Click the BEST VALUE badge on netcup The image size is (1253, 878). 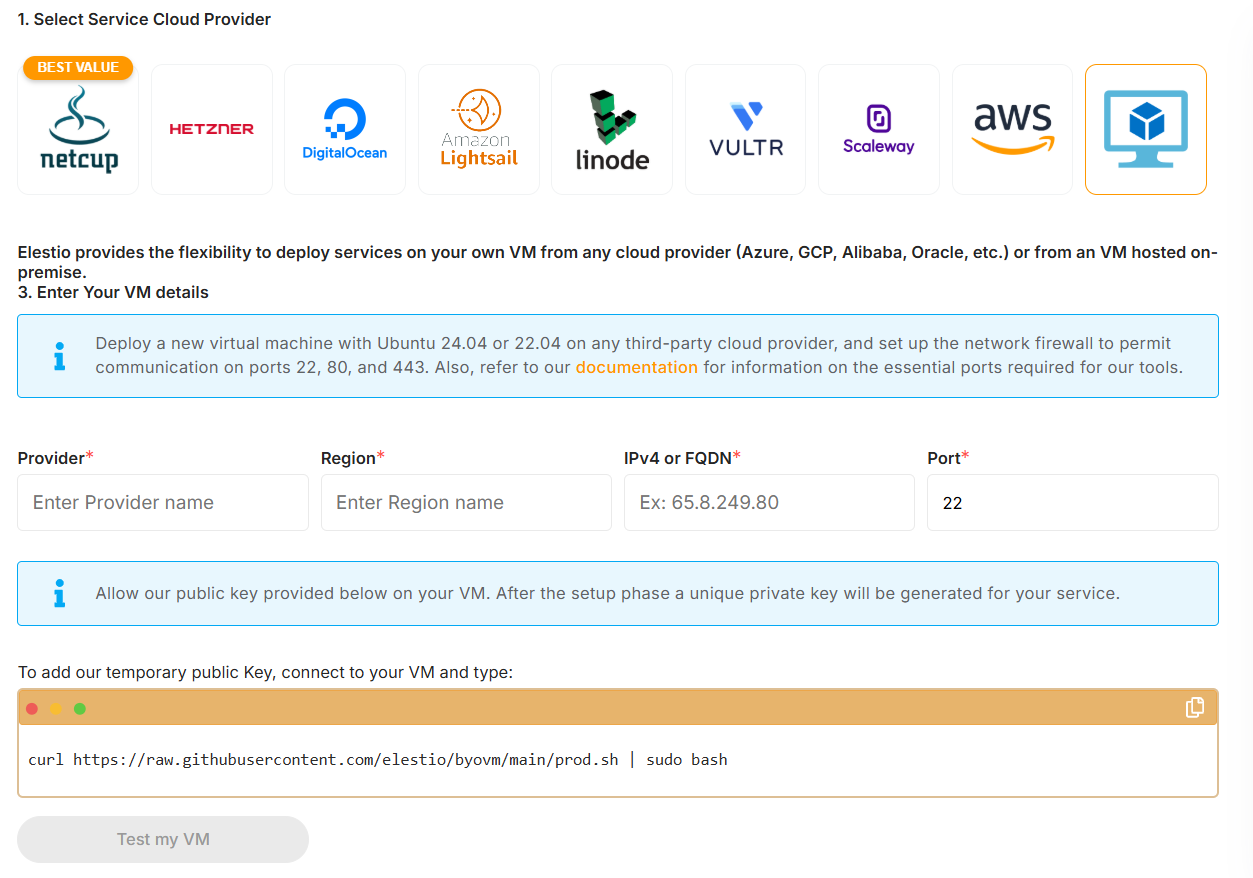click(x=77, y=68)
